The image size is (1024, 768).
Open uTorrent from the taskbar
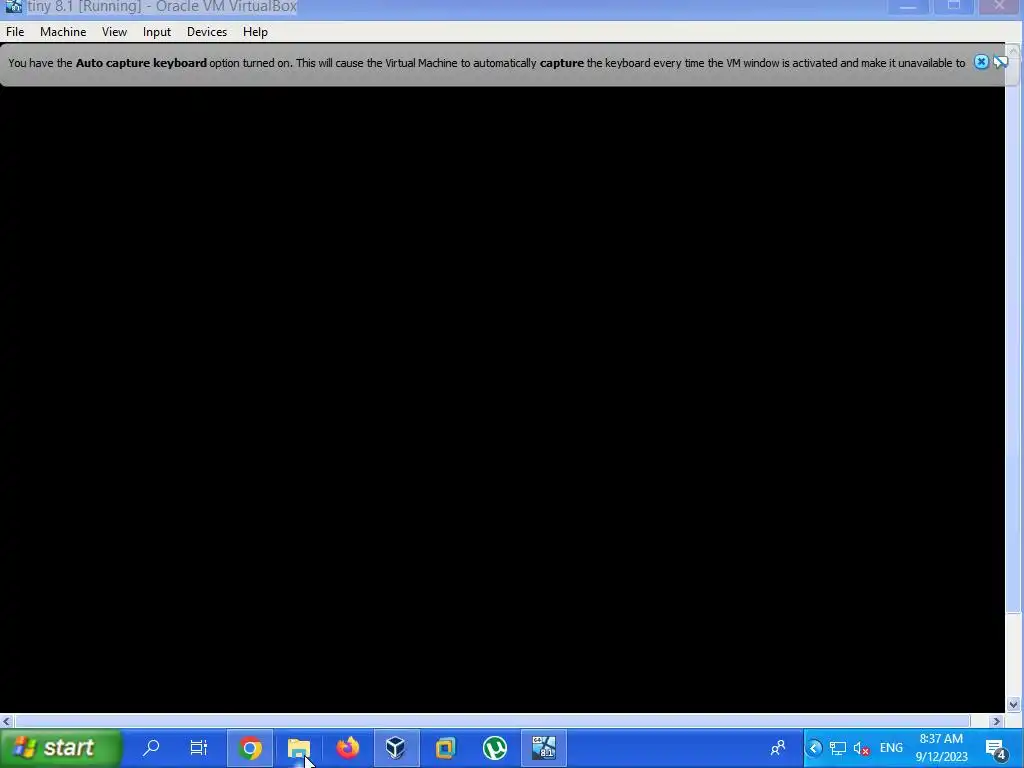click(494, 748)
